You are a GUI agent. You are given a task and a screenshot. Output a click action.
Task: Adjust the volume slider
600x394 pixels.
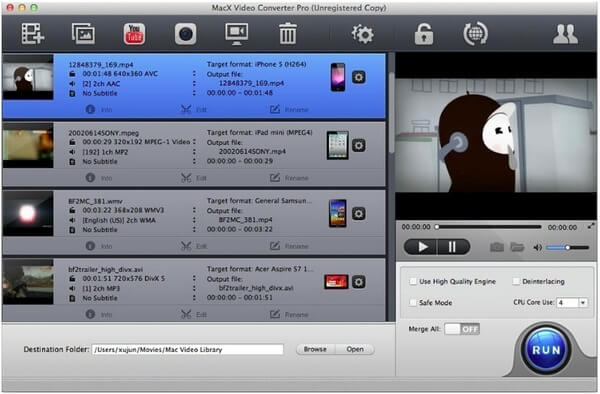tap(567, 248)
